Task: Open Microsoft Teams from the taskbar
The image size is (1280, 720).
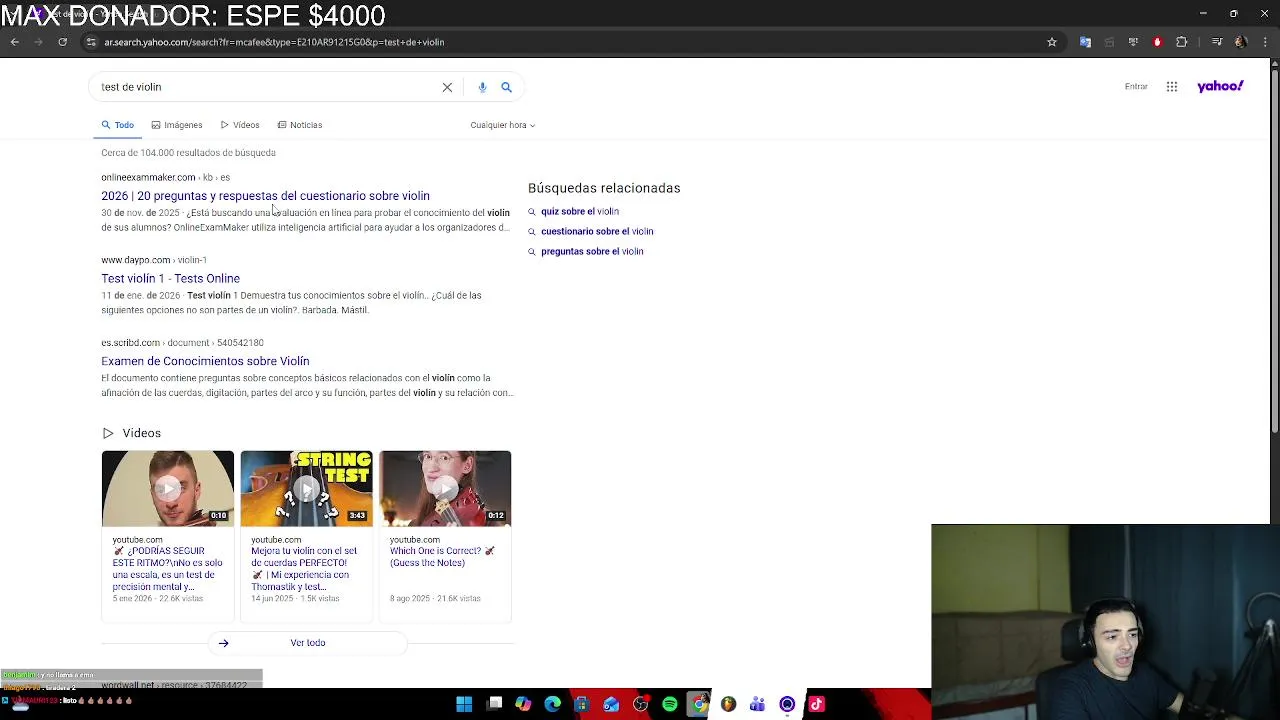Action: click(x=757, y=704)
